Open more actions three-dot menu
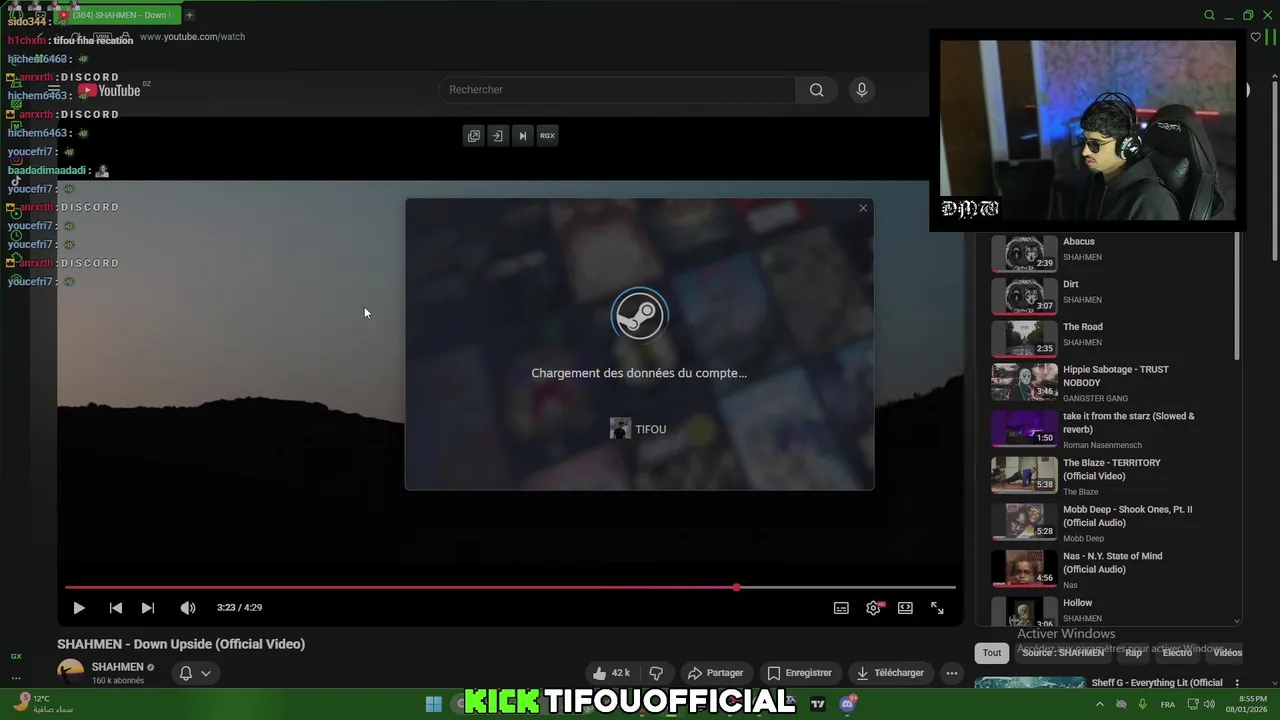Screen dimensions: 1280x720 pos(952,673)
